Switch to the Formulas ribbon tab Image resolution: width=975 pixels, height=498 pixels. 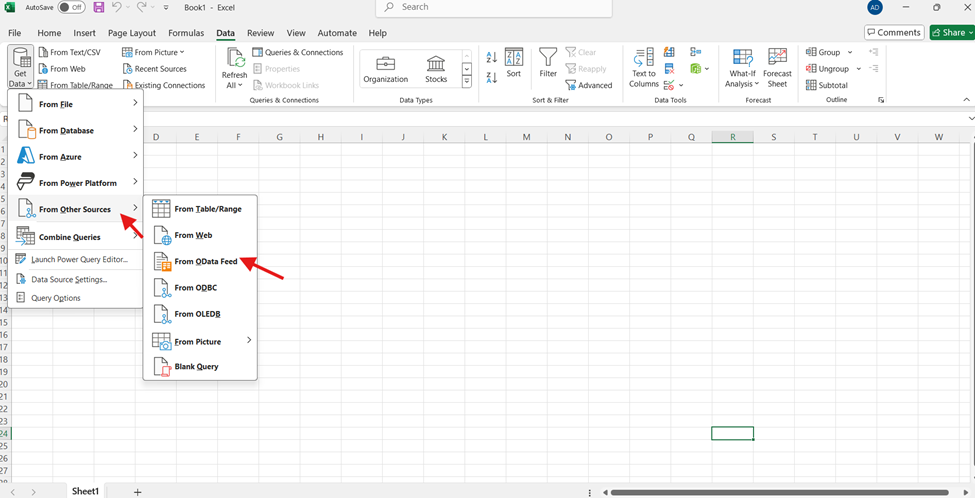pos(186,33)
